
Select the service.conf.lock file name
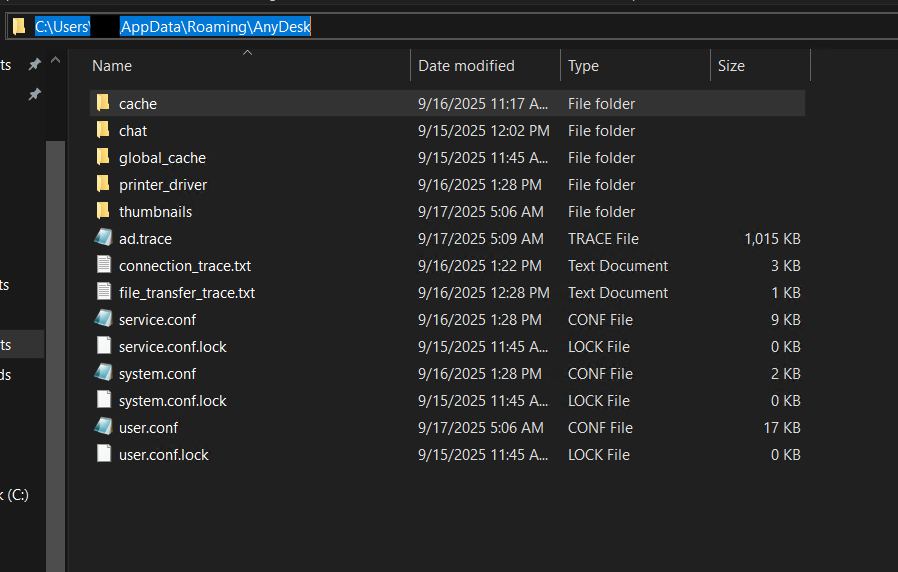point(172,346)
